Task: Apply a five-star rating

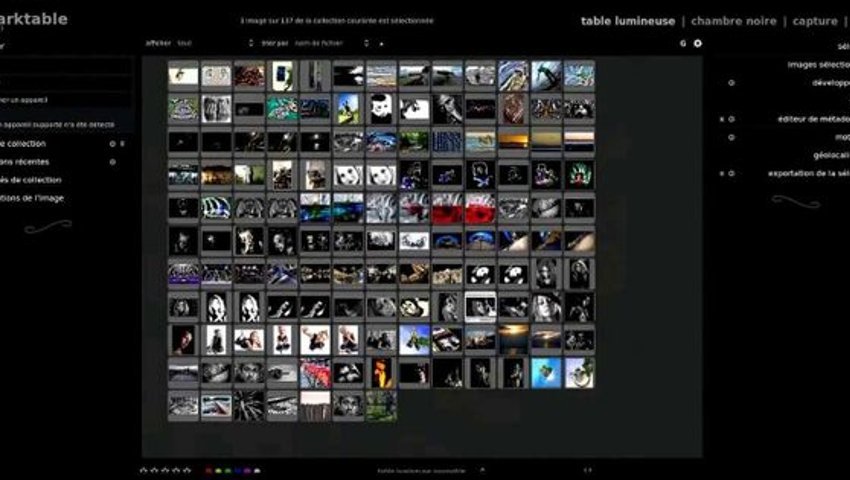Action: tap(187, 471)
